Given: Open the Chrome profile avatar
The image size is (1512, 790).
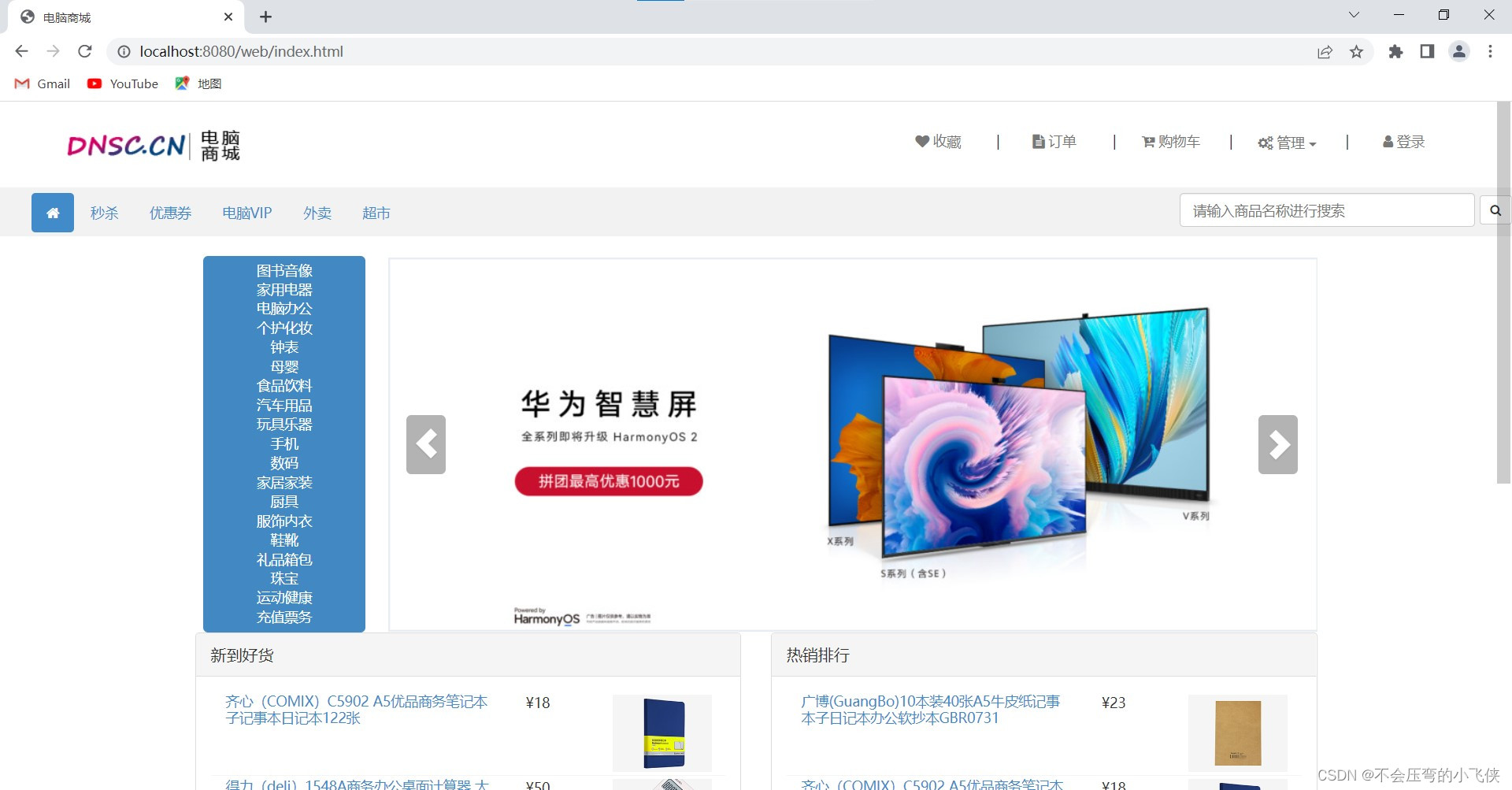Looking at the screenshot, I should click(x=1459, y=51).
